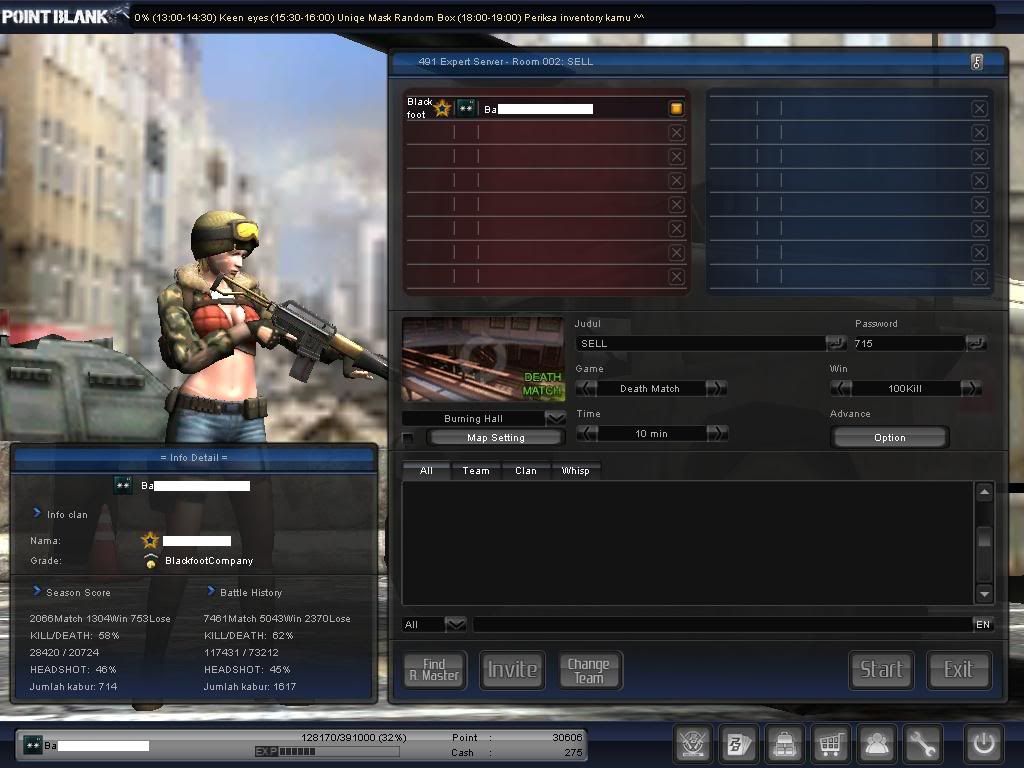This screenshot has height=768, width=1024.
Task: Switch to the Whisp chat tab
Action: point(575,471)
